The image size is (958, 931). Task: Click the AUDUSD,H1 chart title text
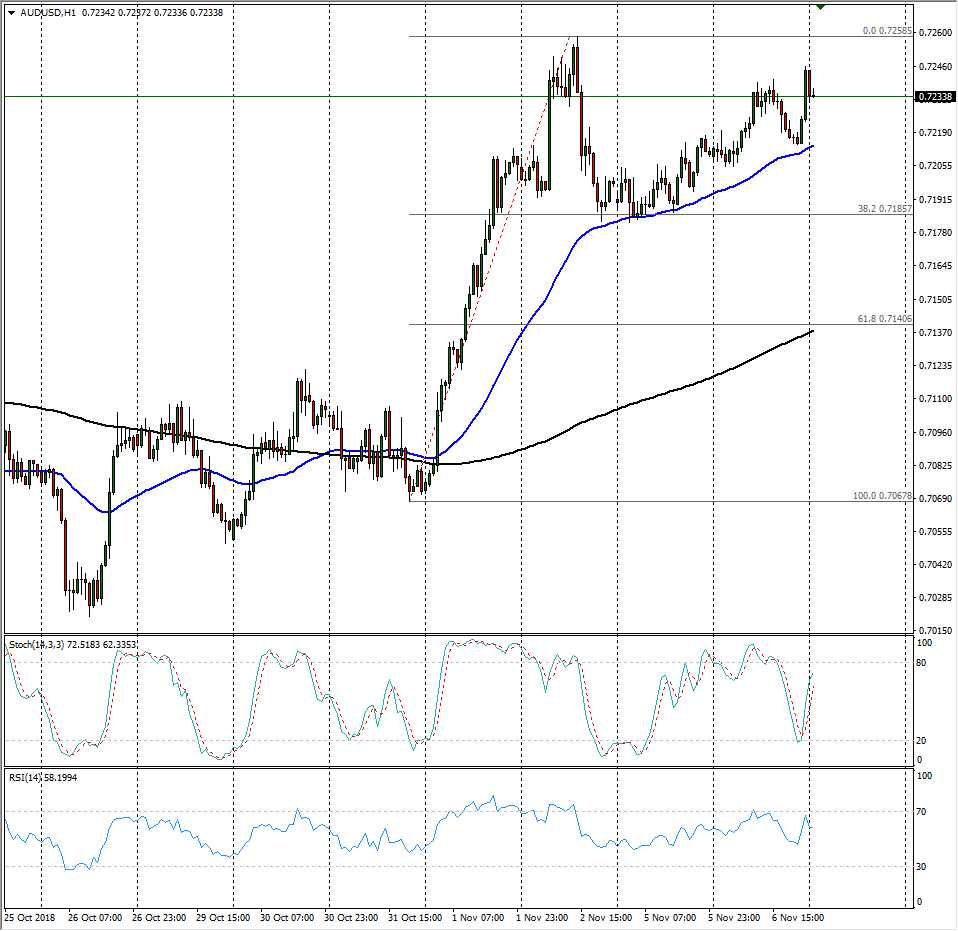click(47, 12)
